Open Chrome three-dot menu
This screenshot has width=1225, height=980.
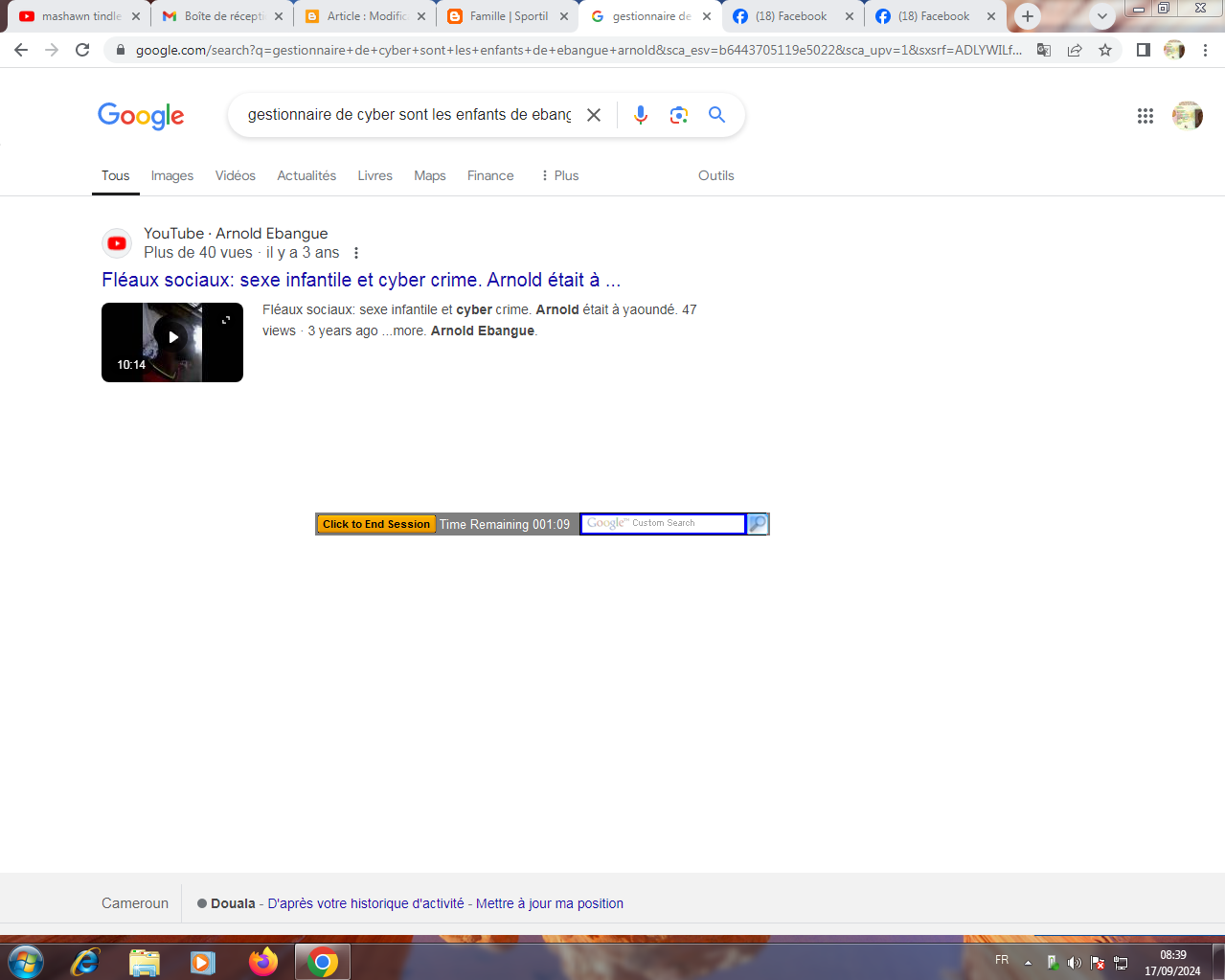(x=1205, y=50)
